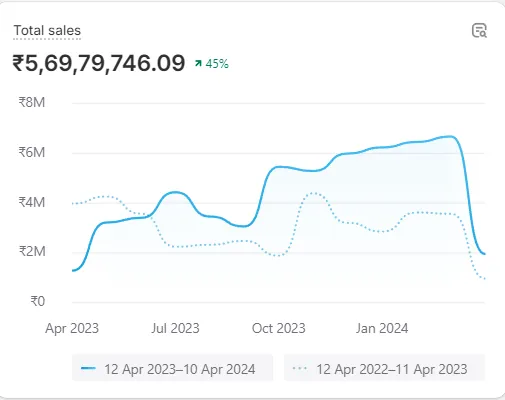Click the ₹0 y-axis label
This screenshot has height=400, width=505.
point(37,301)
